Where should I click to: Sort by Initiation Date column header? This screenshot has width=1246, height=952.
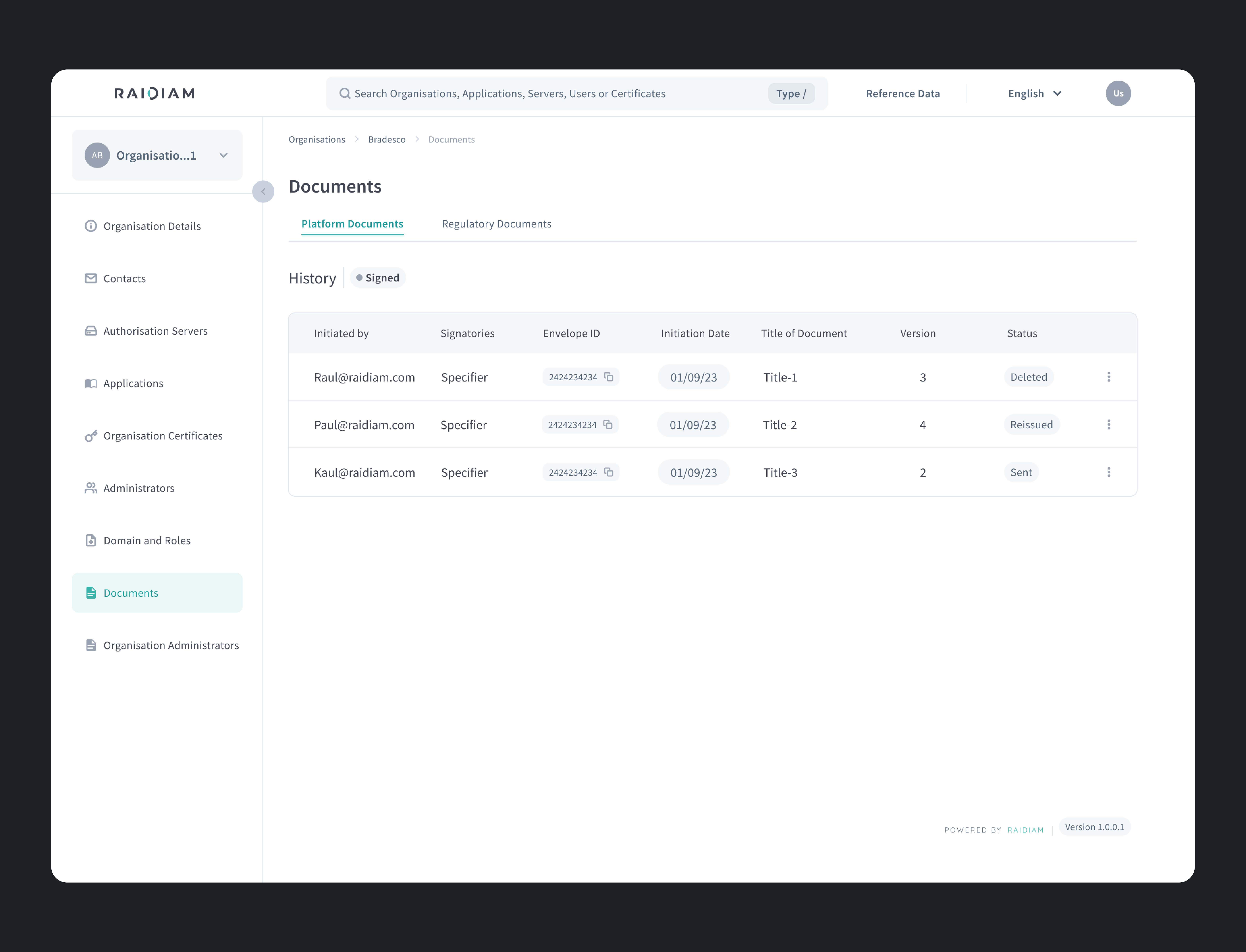[695, 334]
